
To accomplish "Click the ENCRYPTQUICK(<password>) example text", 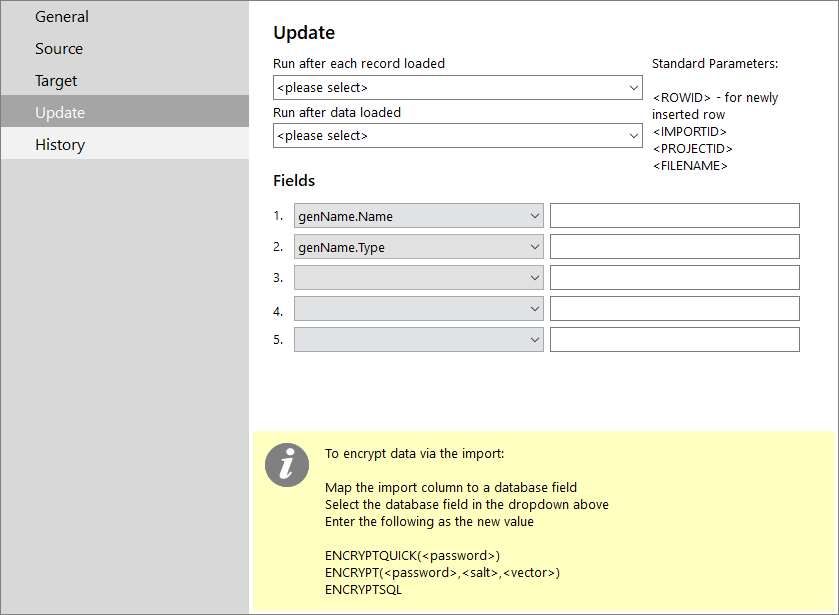I will [x=412, y=556].
